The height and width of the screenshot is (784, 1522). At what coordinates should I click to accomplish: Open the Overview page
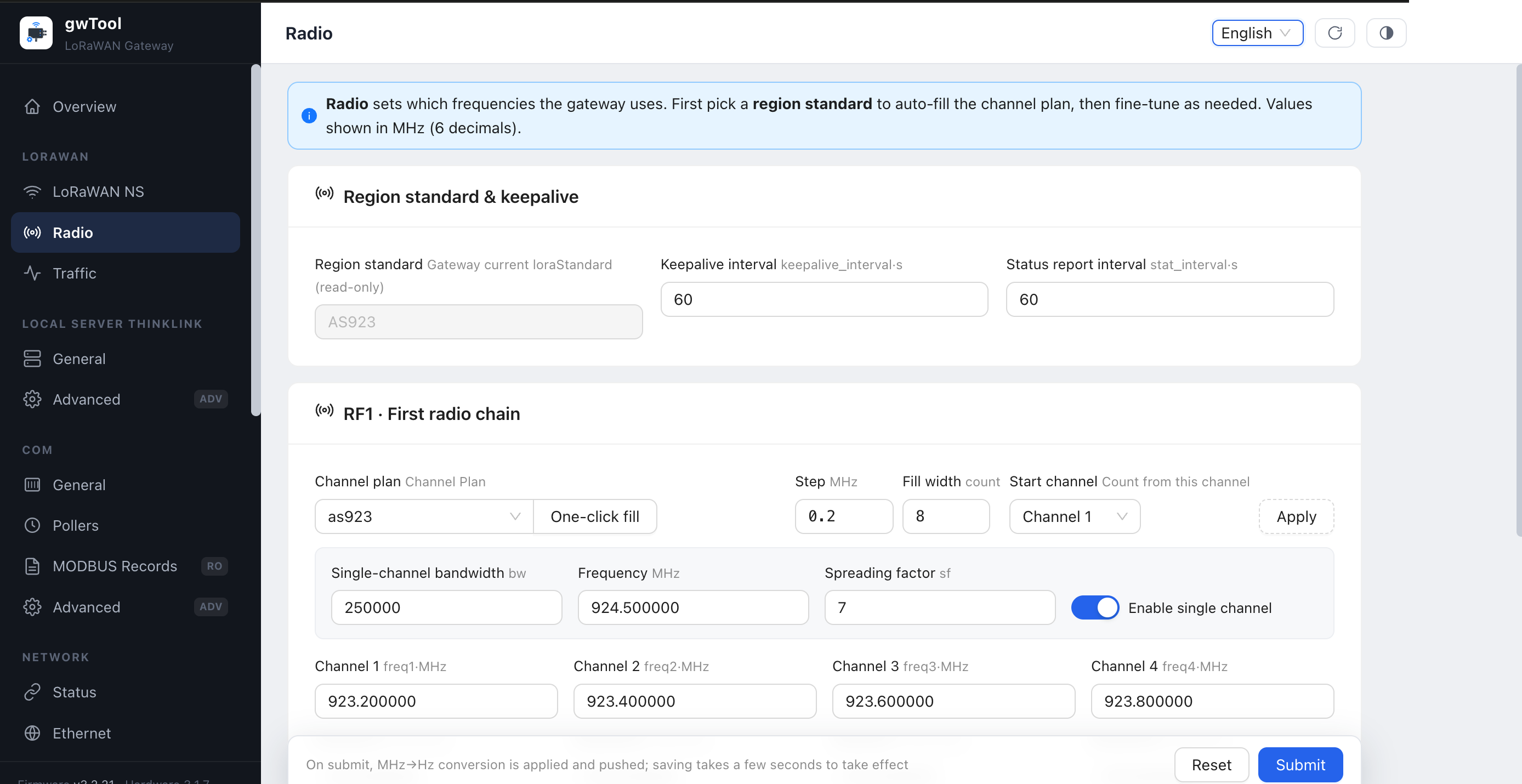125,106
